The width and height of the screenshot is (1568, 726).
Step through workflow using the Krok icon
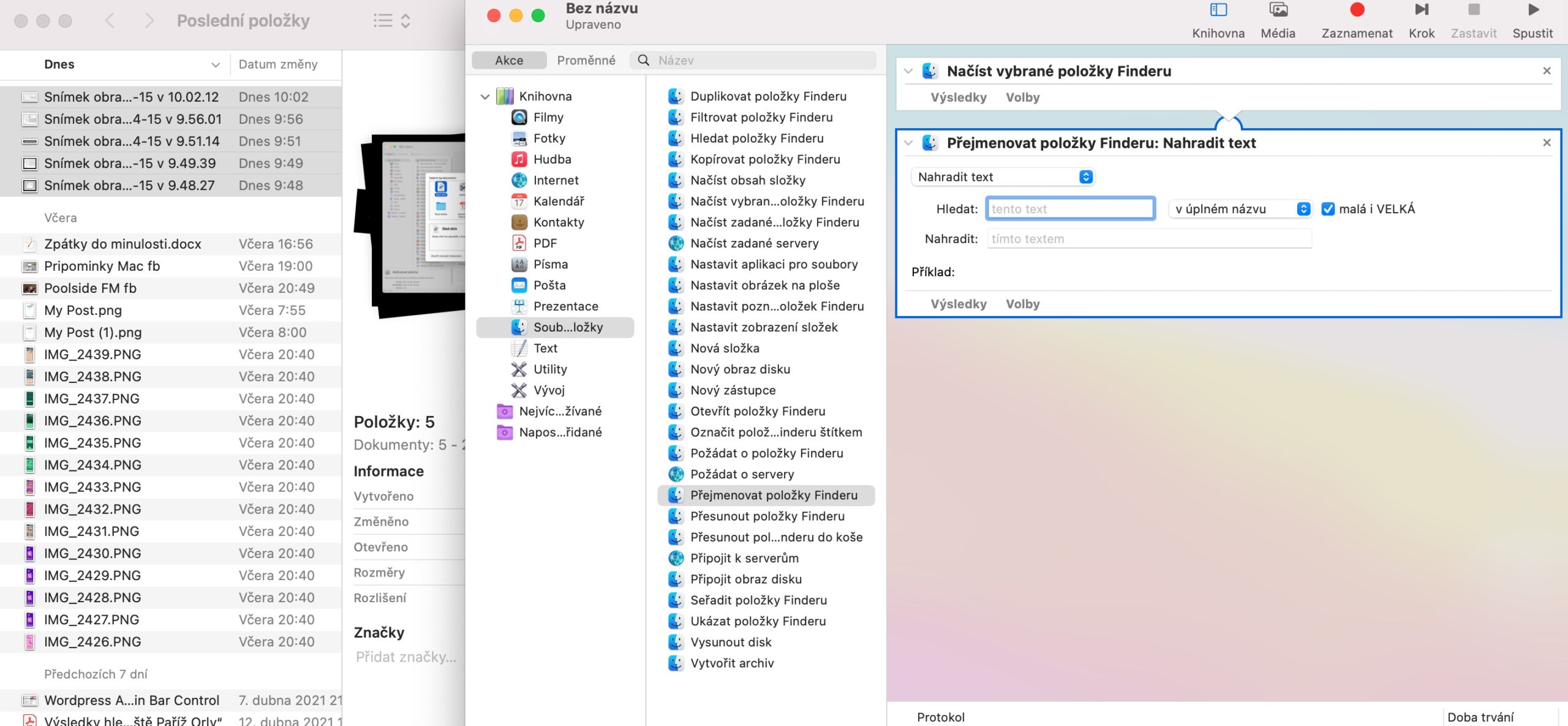pos(1421,9)
